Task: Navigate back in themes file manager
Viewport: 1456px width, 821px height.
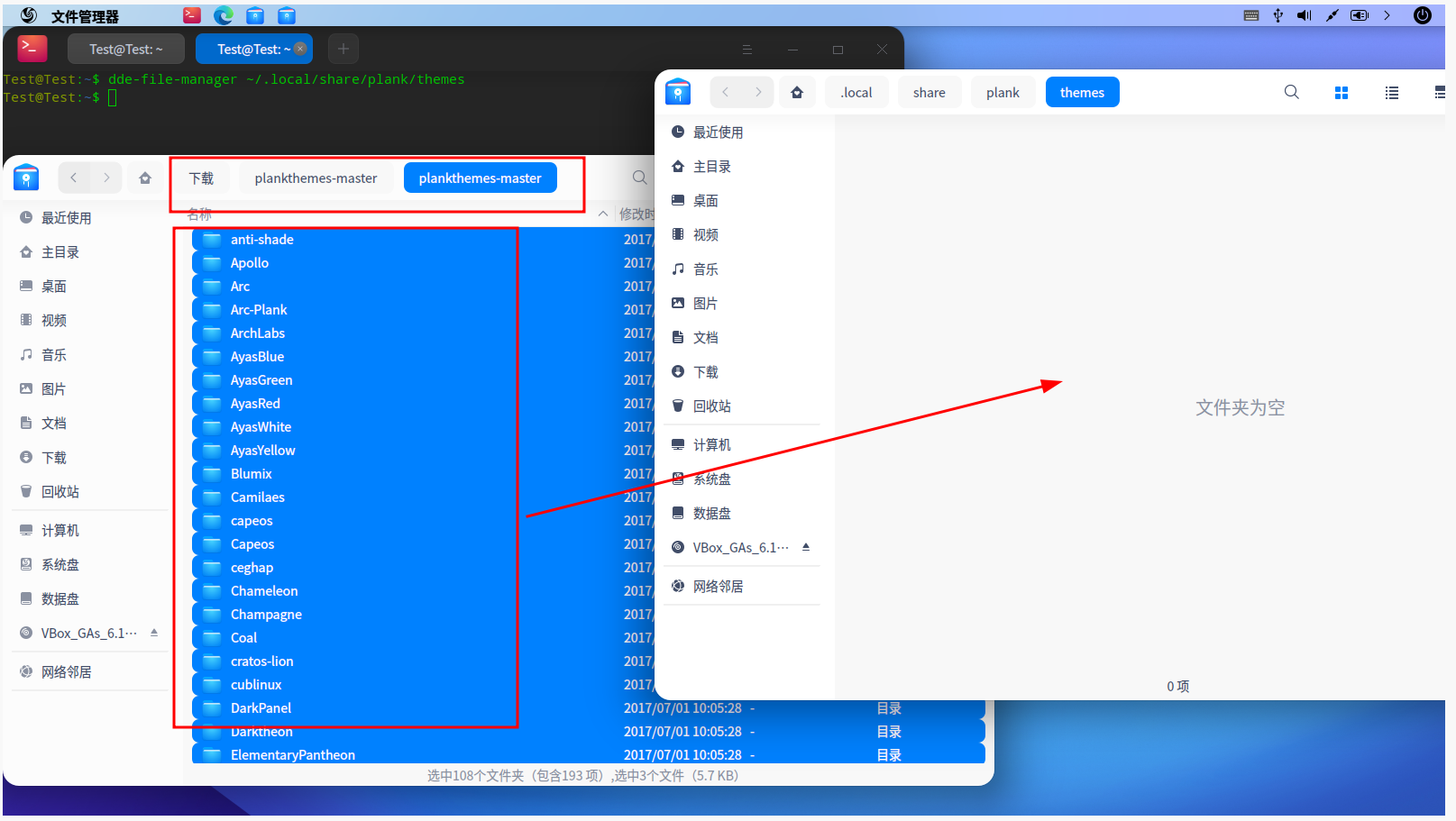Action: click(x=726, y=92)
